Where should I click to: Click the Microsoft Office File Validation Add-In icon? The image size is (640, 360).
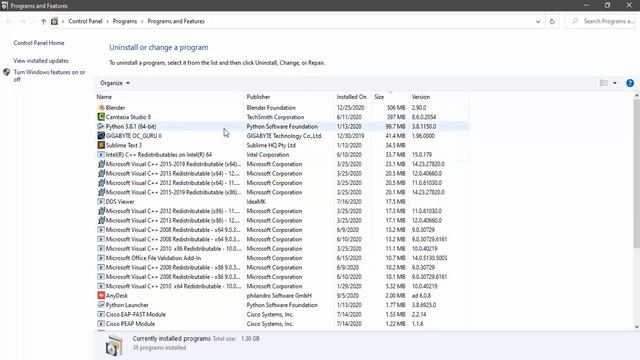coord(101,258)
